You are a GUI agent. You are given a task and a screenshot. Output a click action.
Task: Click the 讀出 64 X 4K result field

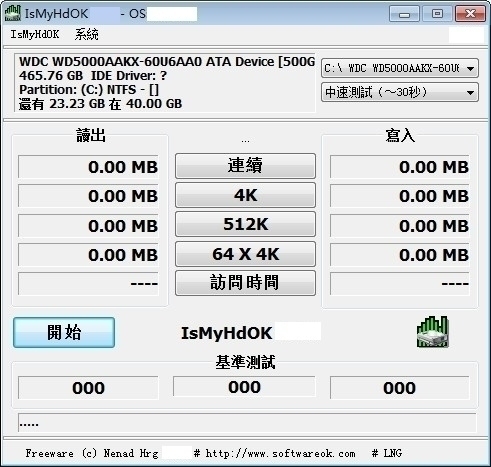[88, 255]
